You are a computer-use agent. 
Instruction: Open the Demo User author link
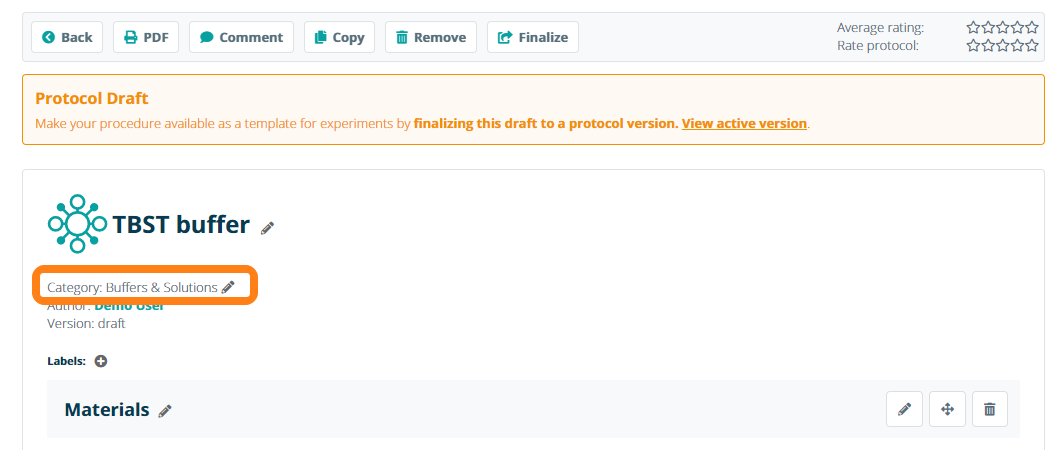point(129,306)
